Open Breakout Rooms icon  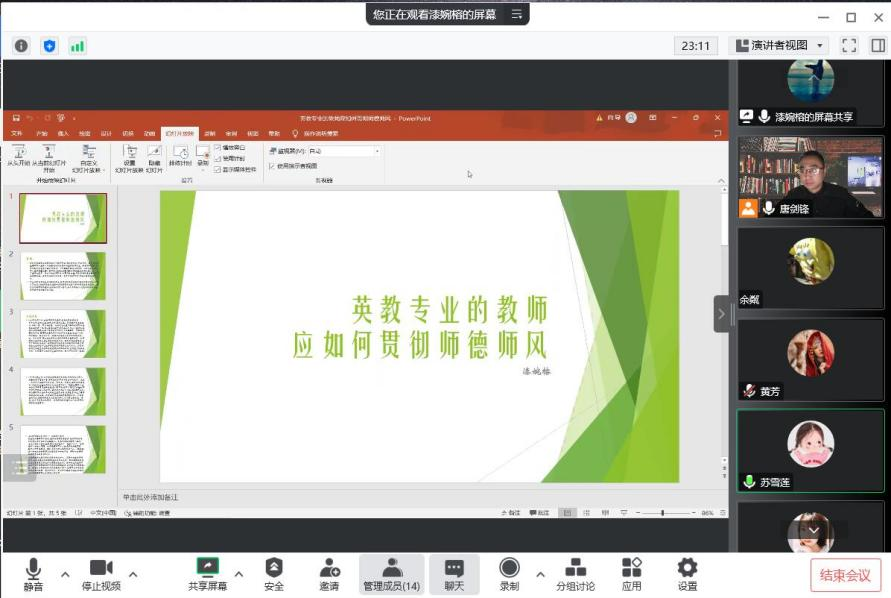click(x=575, y=568)
